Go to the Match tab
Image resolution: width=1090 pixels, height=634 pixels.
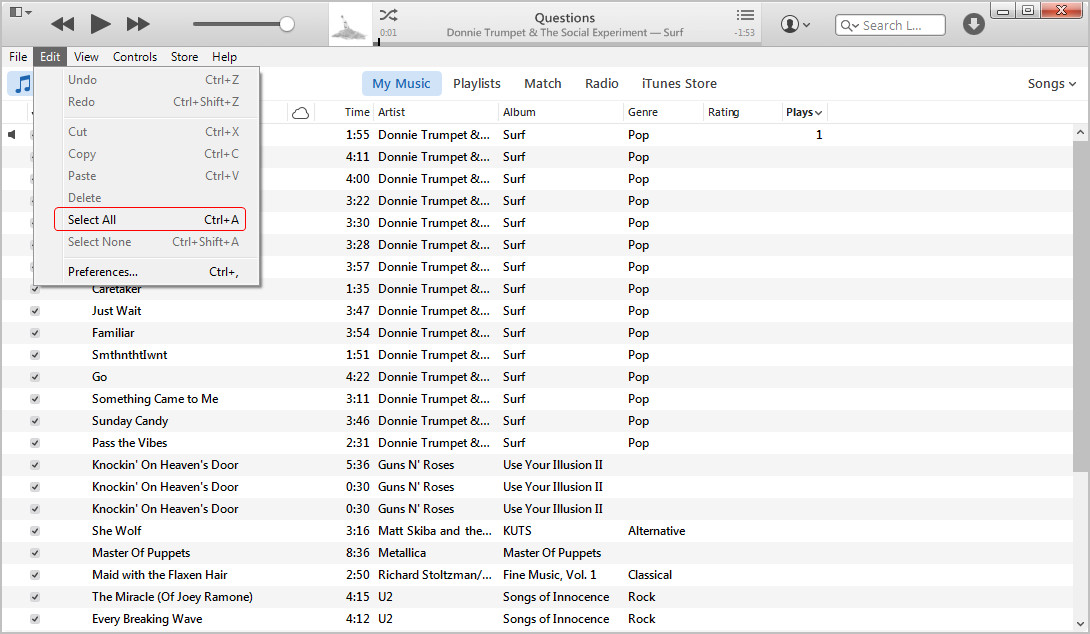coord(543,83)
